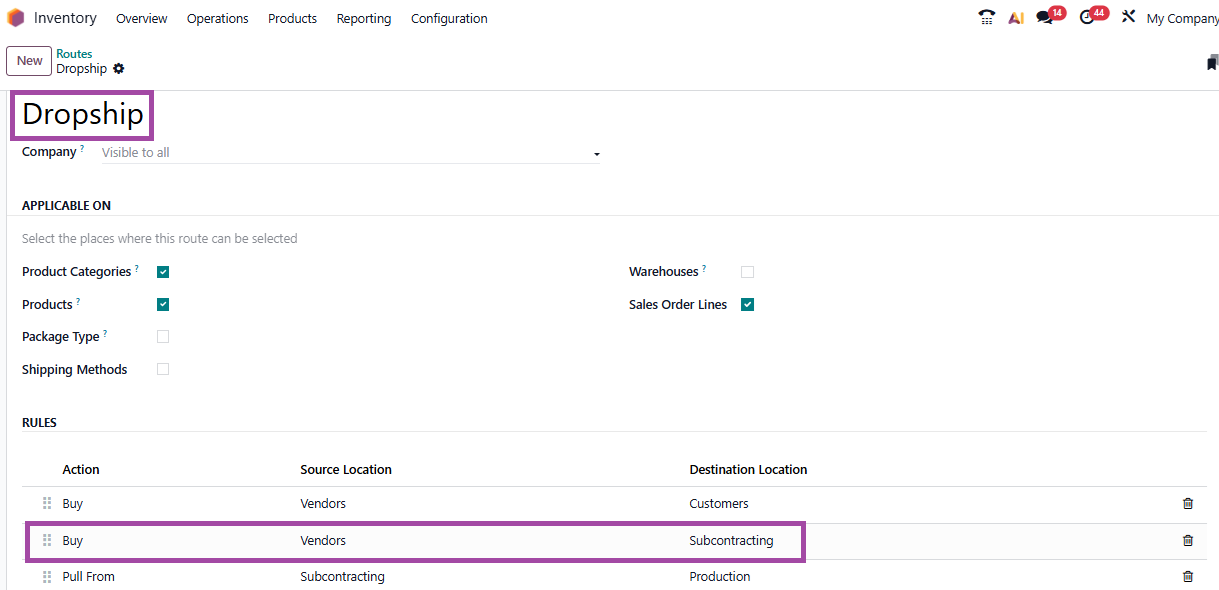This screenshot has height=590, width=1219.
Task: Open the VoIP phone icon
Action: pos(987,18)
